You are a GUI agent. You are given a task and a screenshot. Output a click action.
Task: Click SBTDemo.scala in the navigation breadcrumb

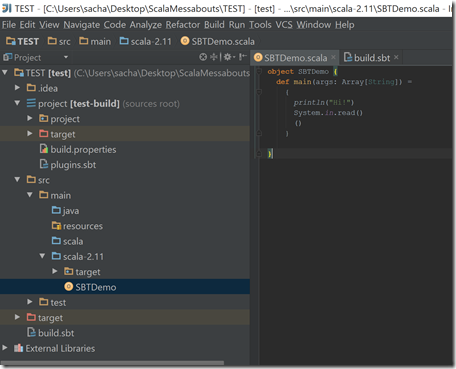pyautogui.click(x=217, y=41)
